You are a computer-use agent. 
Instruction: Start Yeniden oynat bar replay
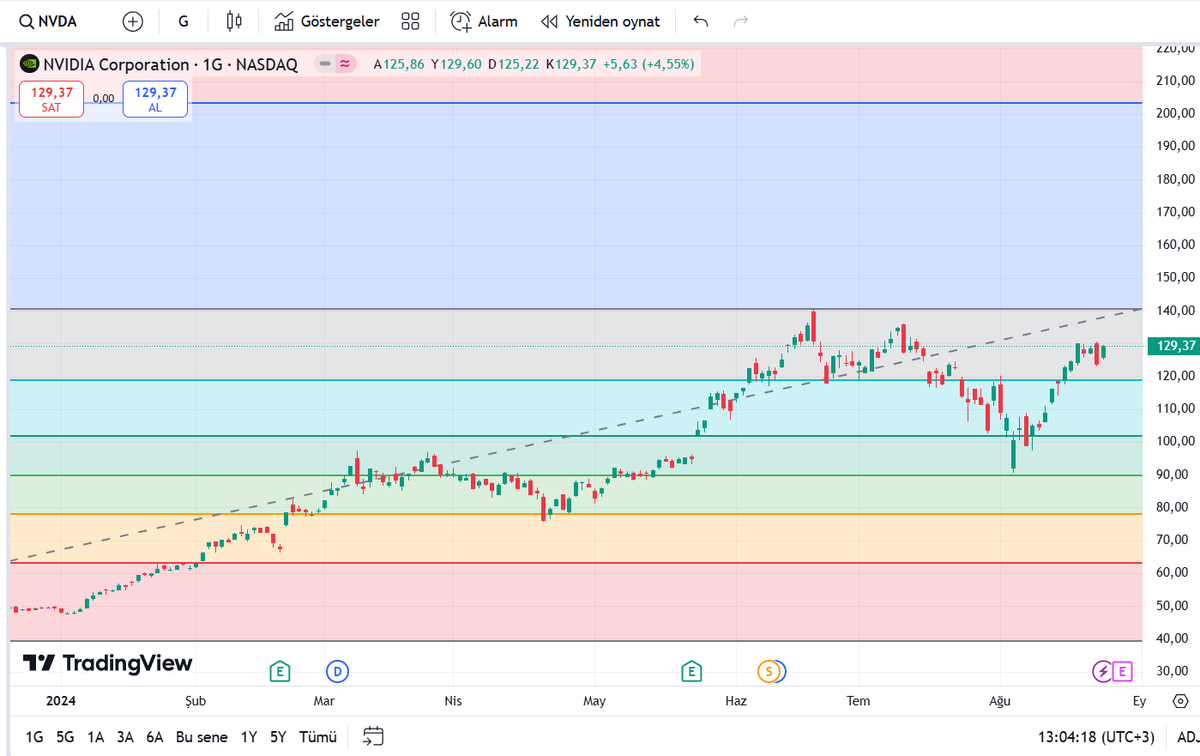600,21
